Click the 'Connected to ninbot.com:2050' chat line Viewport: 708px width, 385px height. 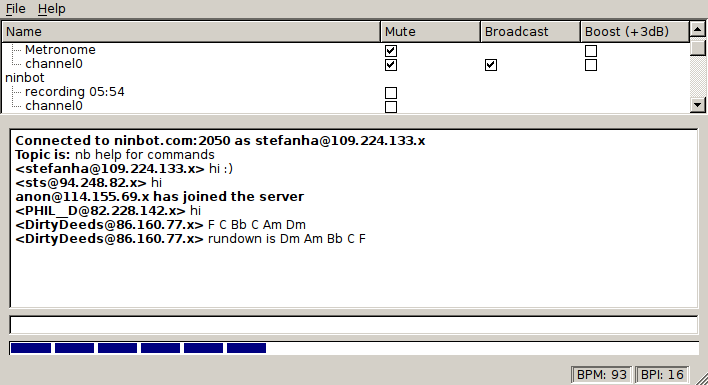pyautogui.click(x=220, y=141)
